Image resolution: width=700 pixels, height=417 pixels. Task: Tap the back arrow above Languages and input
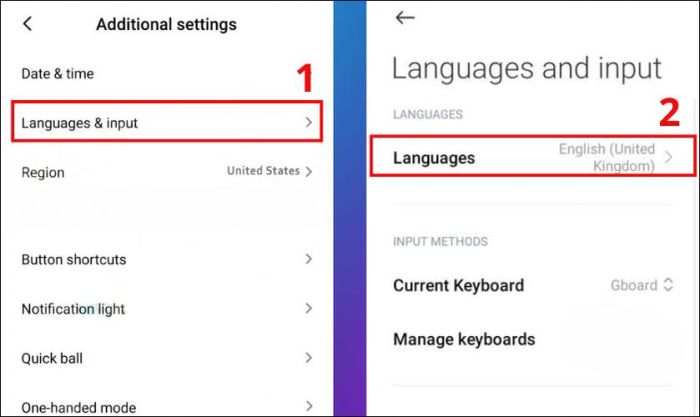(x=405, y=17)
